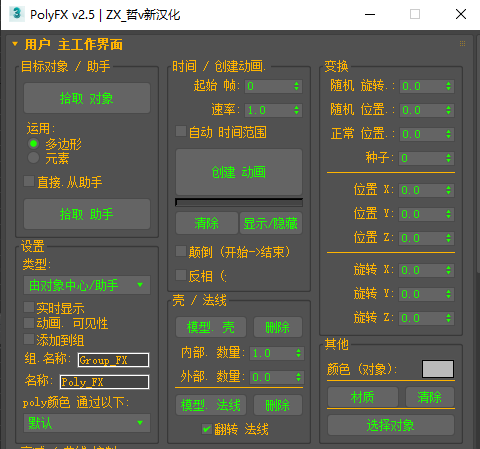Toggle the 反相 checkbox
Viewport: 480px width, 449px height.
181,275
